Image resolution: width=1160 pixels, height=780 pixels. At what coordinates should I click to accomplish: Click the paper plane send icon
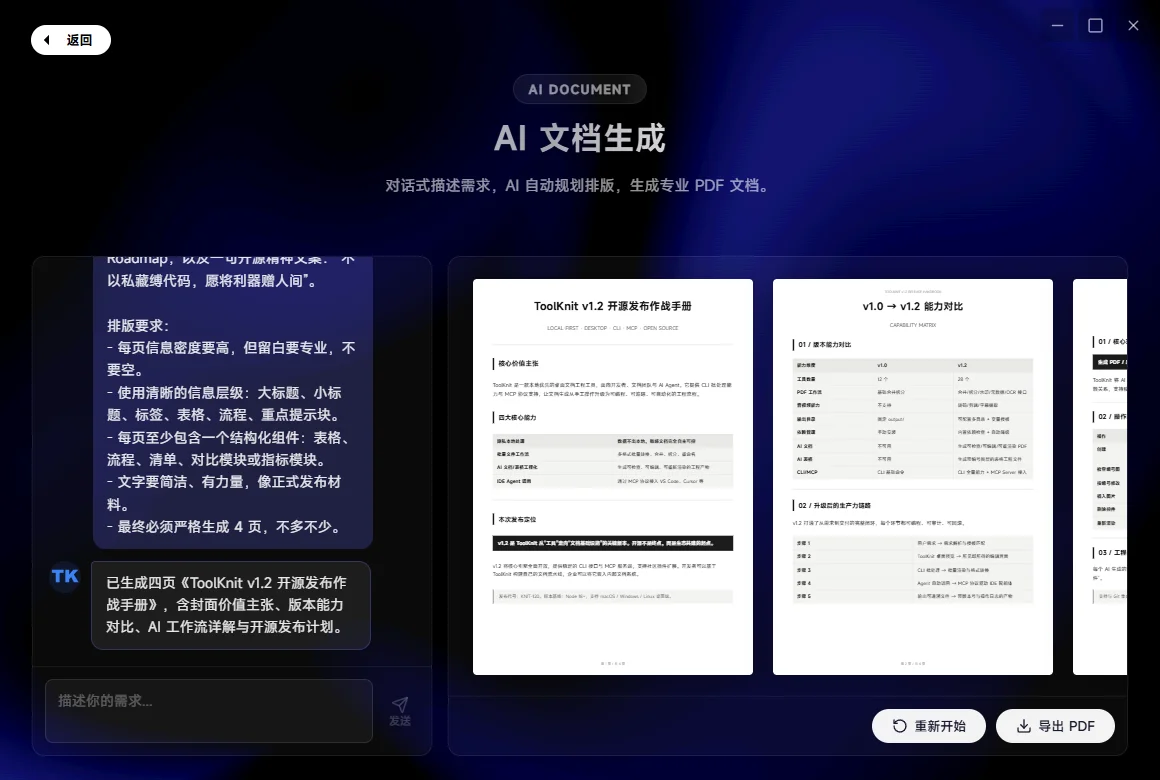tap(400, 704)
